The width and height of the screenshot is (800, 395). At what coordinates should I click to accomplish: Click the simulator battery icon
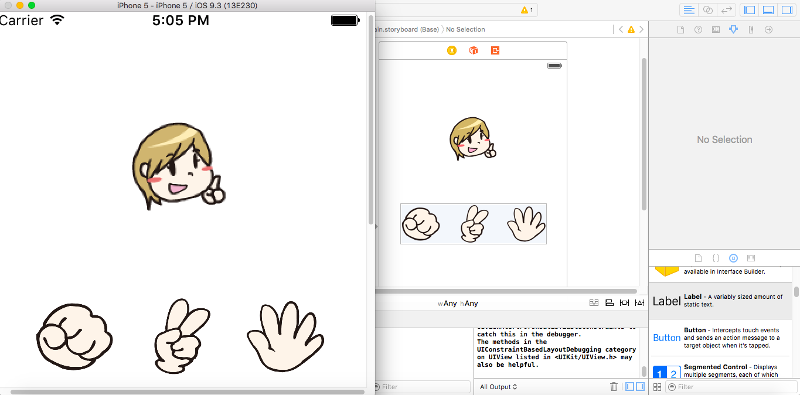tap(346, 20)
